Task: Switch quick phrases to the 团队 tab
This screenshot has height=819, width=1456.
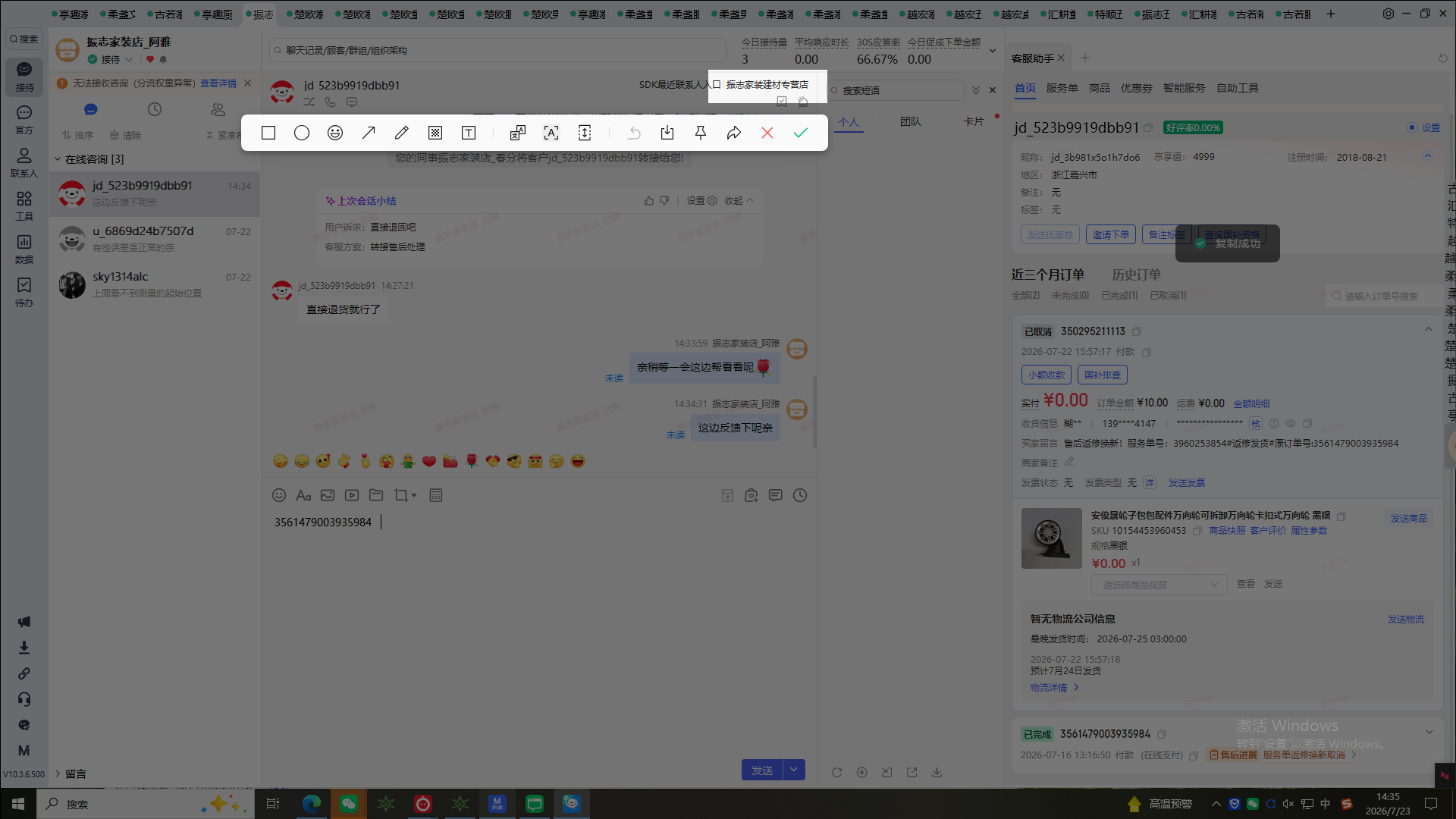Action: [911, 121]
